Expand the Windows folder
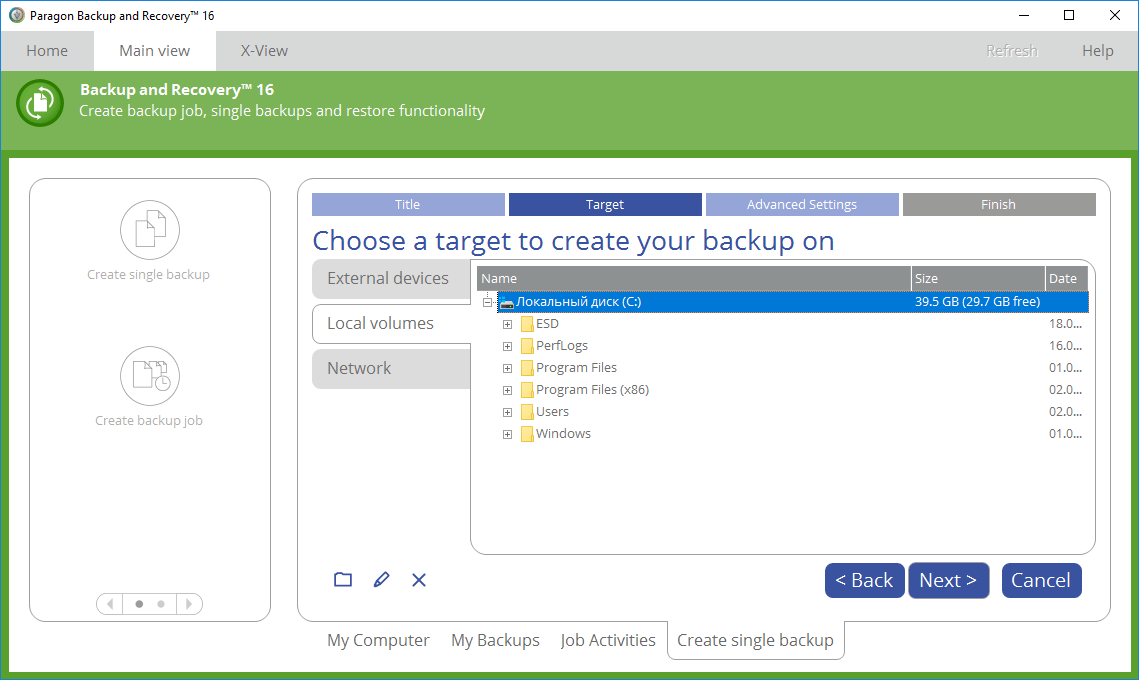Image resolution: width=1139 pixels, height=680 pixels. pyautogui.click(x=508, y=434)
